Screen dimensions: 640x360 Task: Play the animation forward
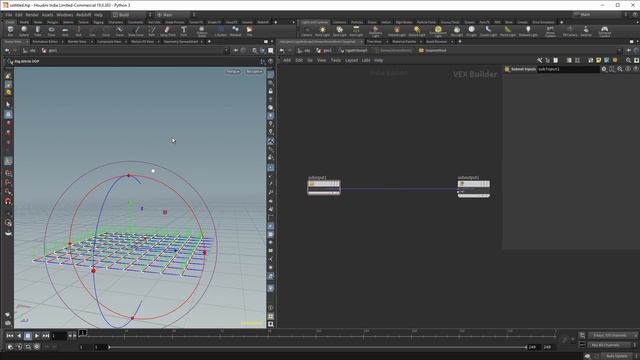tap(37, 336)
